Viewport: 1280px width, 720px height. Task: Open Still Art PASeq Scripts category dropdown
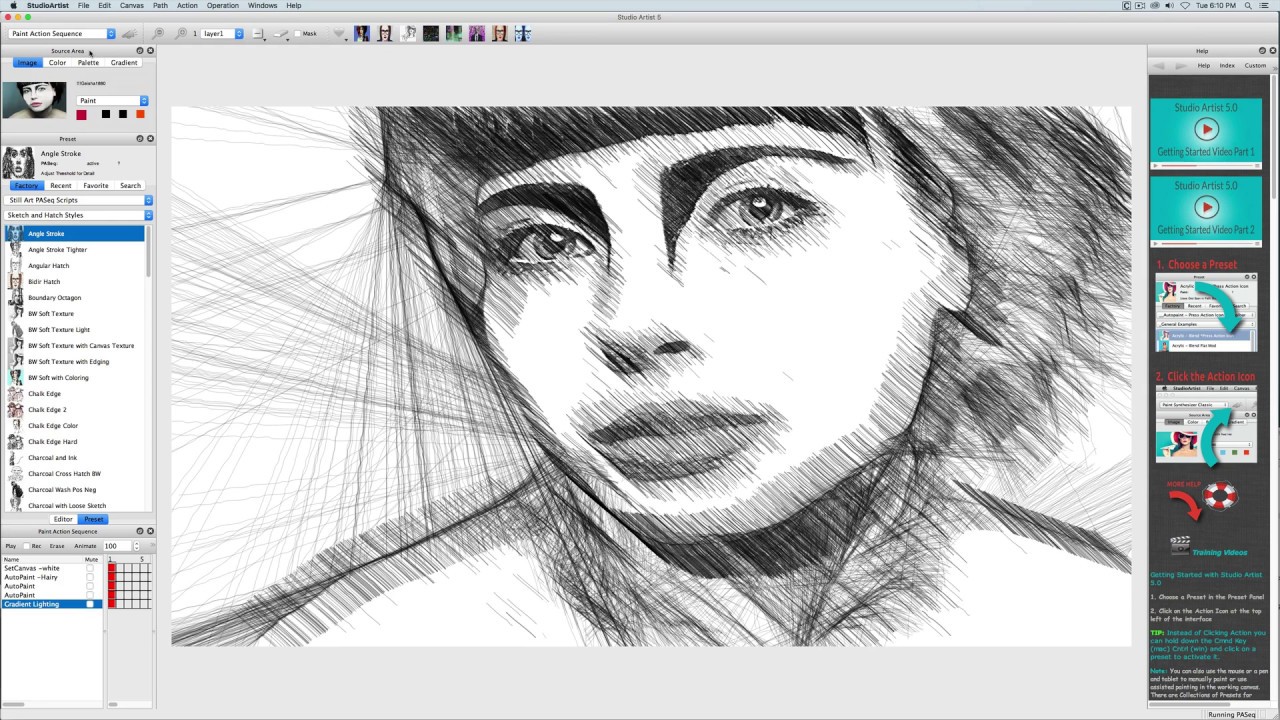(x=78, y=200)
